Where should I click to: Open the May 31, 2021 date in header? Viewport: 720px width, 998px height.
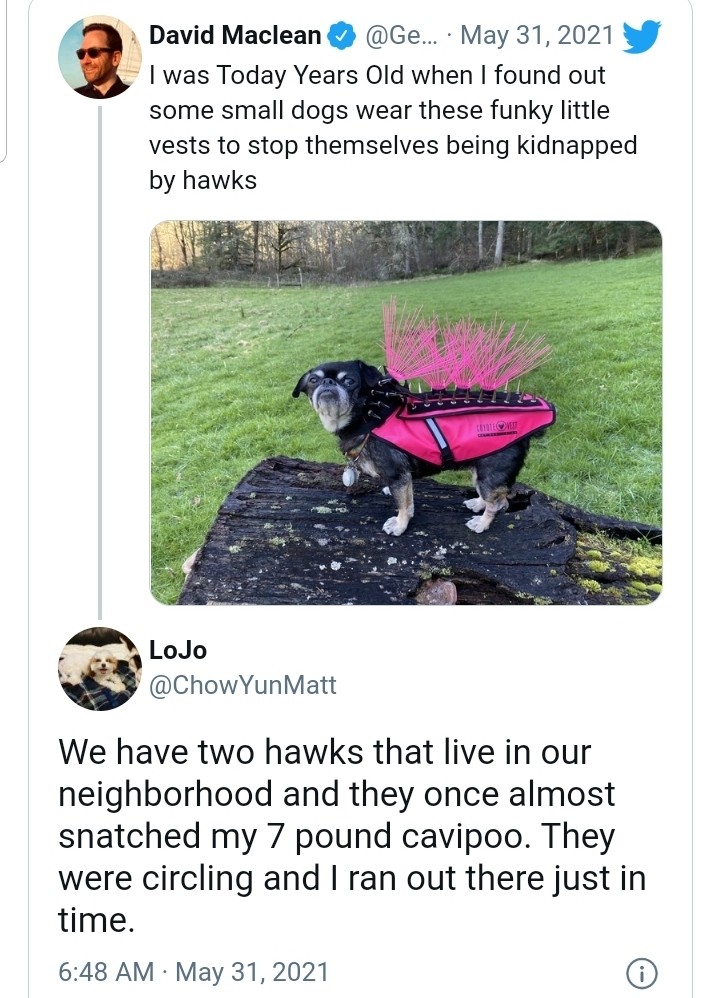tap(537, 36)
